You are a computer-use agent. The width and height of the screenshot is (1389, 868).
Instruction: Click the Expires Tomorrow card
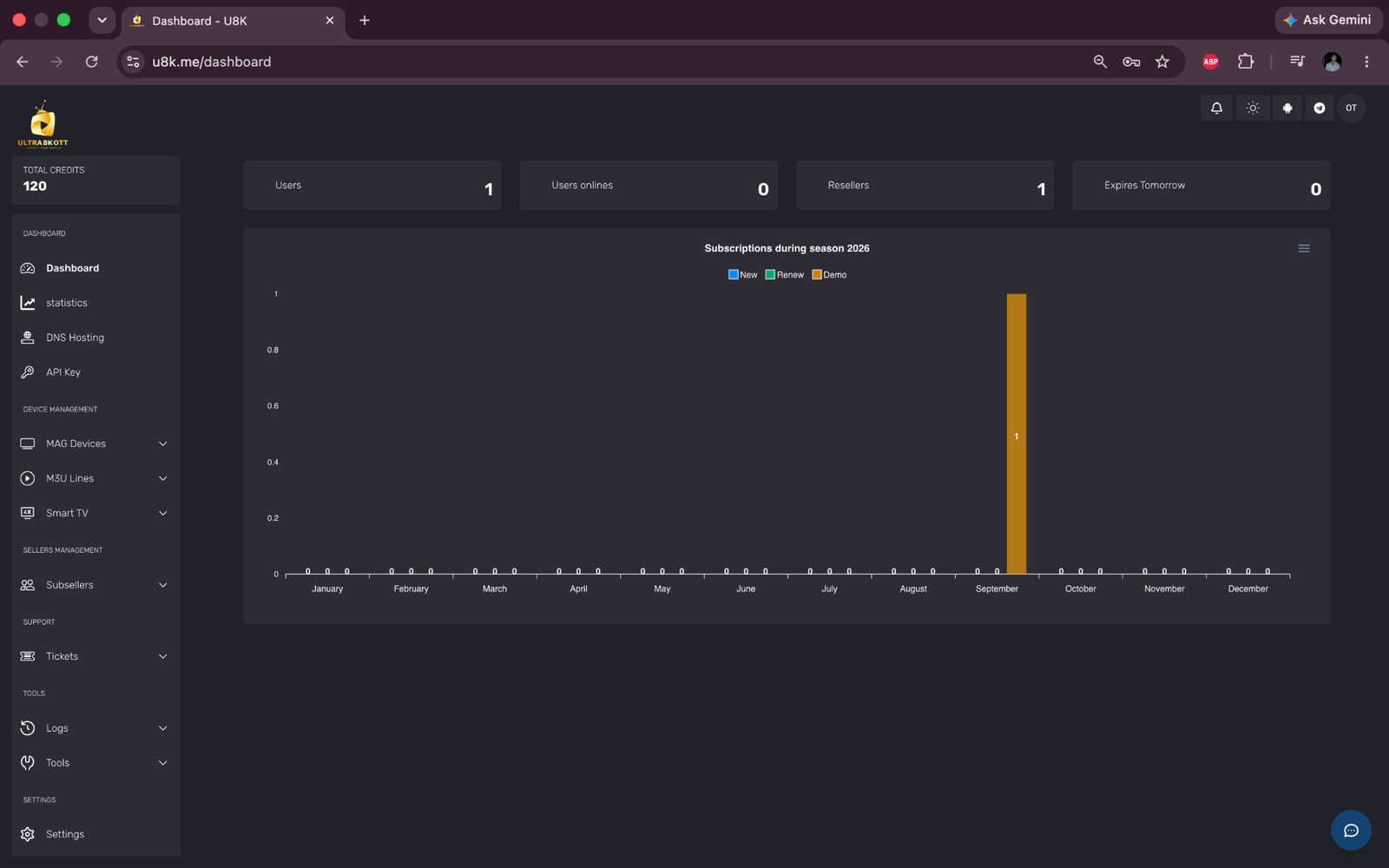tap(1201, 185)
